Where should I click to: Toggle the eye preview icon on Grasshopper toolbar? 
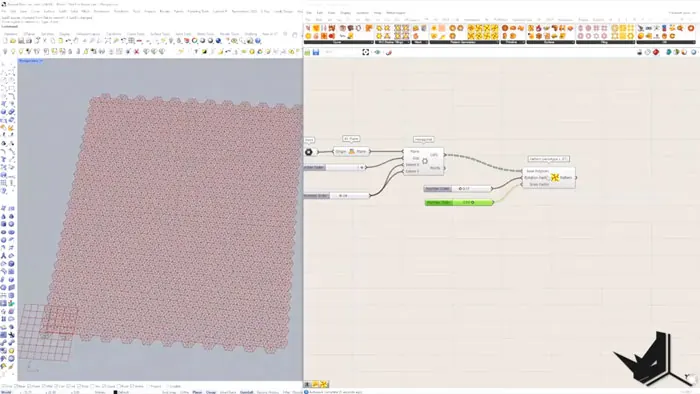point(377,52)
